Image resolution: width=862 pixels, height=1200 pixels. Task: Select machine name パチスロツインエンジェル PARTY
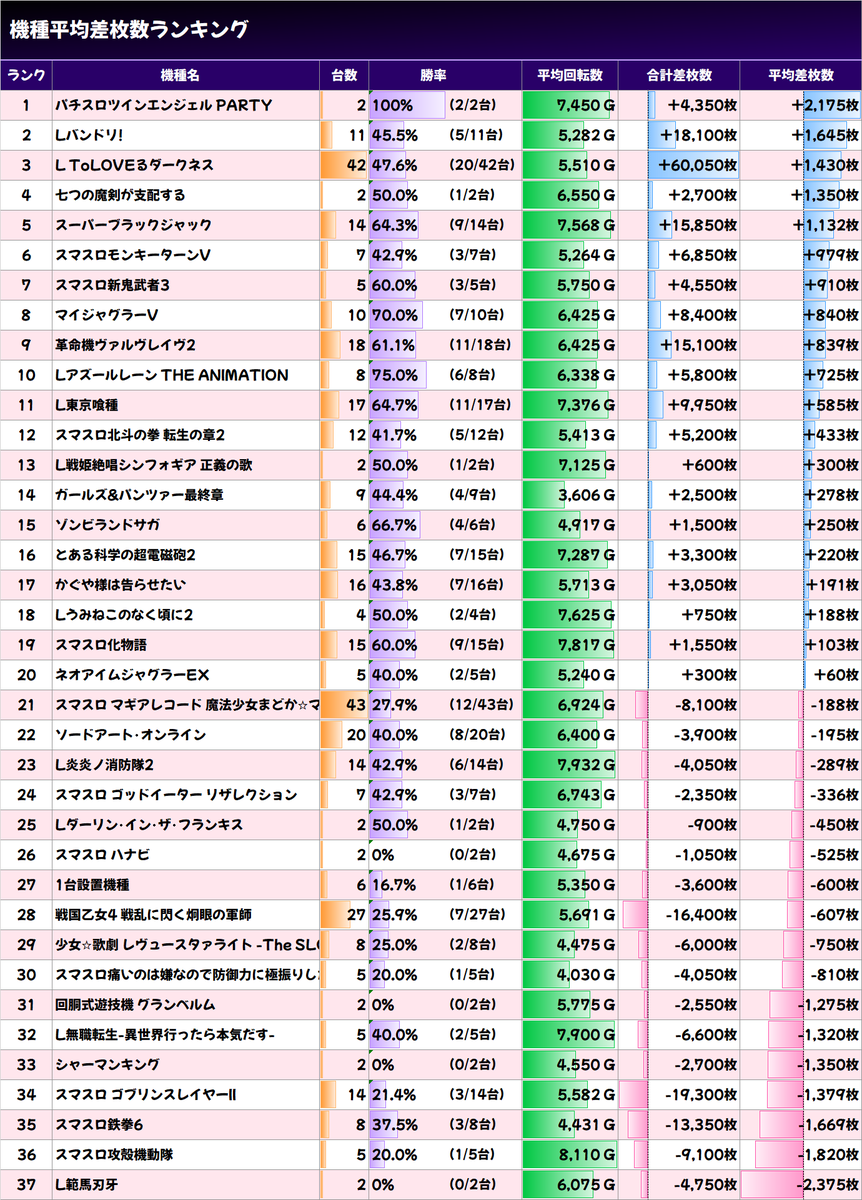(163, 105)
